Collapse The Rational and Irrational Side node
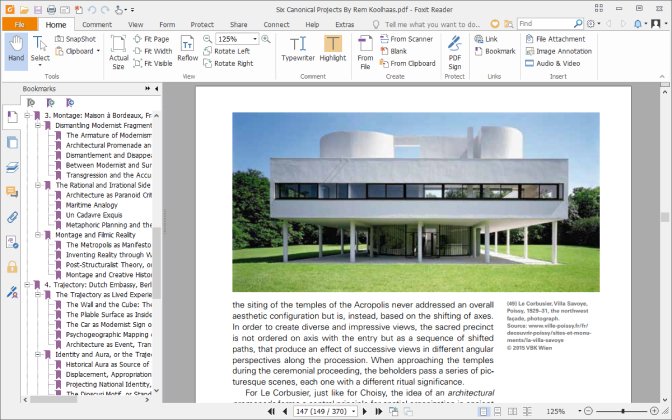Screen dimensions: 672x420 tap(38, 185)
